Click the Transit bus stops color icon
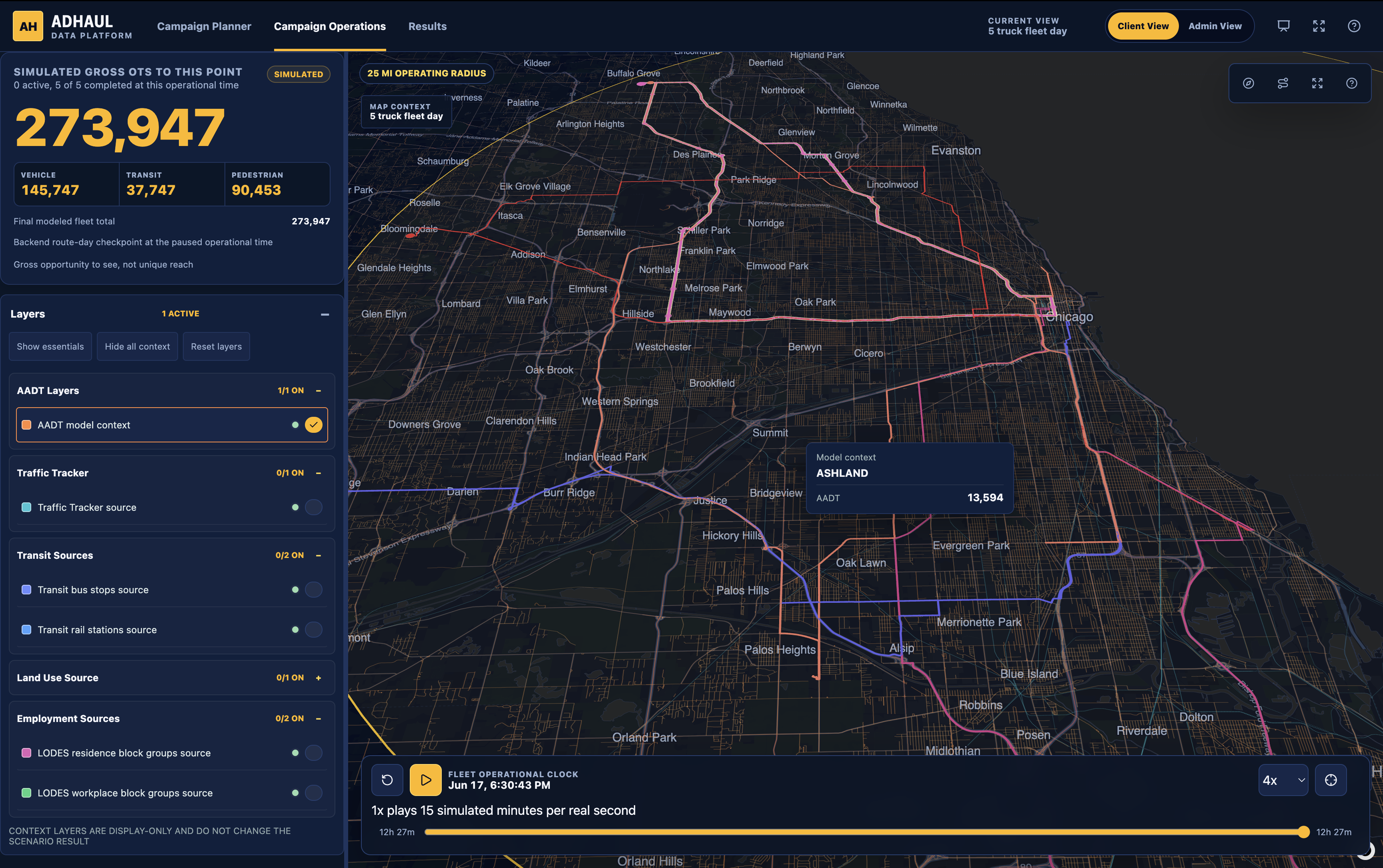 (x=26, y=590)
